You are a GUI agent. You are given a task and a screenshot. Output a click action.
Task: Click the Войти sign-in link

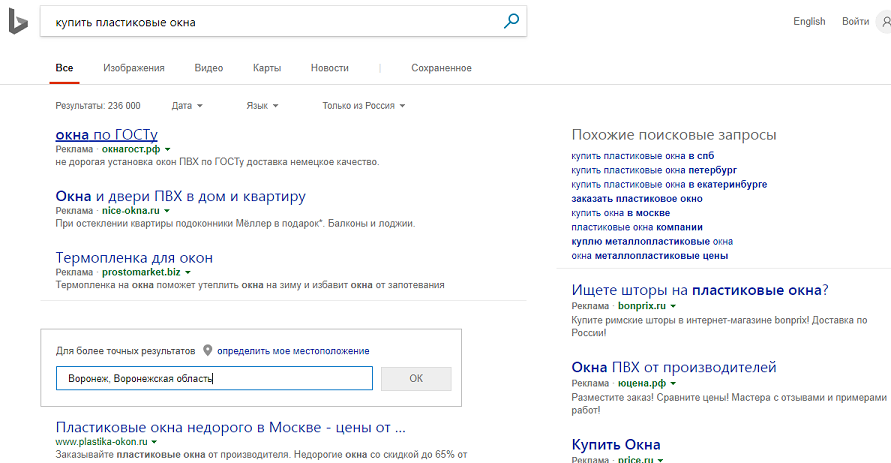855,21
